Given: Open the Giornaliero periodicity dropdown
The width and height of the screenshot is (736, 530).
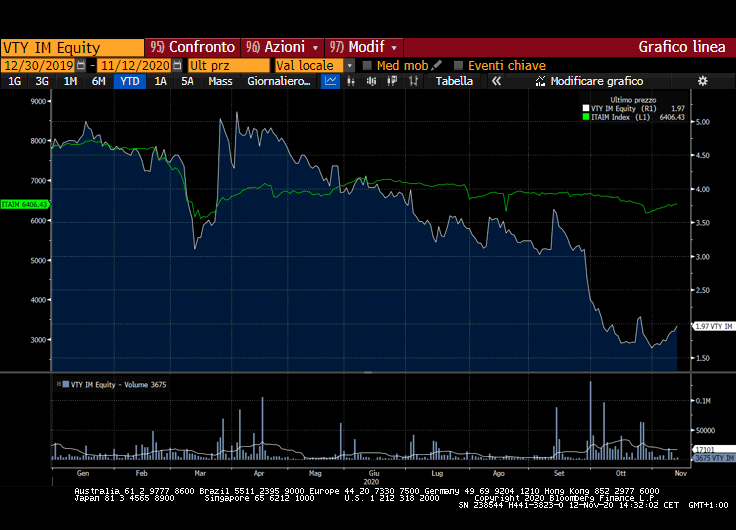Looking at the screenshot, I should (279, 81).
